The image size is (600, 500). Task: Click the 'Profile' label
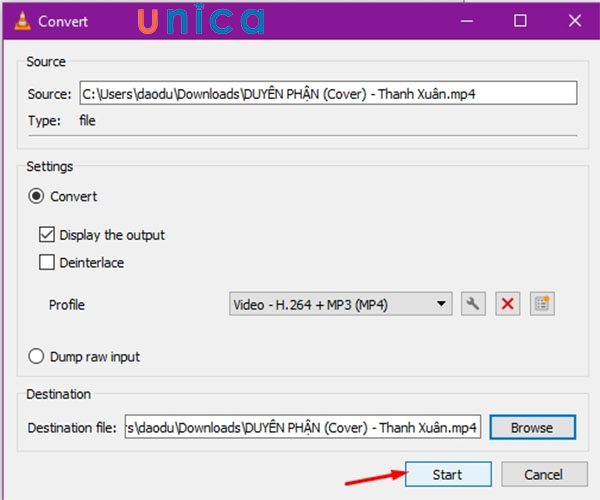click(67, 305)
